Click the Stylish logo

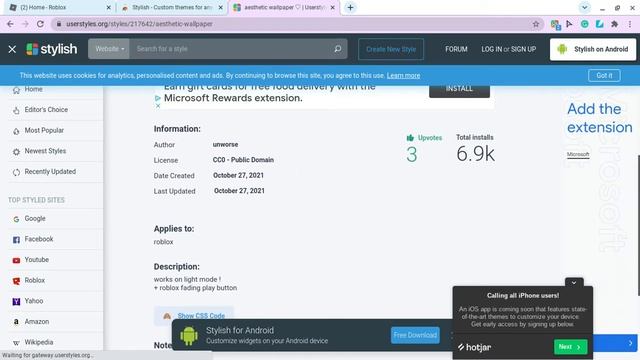[51, 49]
